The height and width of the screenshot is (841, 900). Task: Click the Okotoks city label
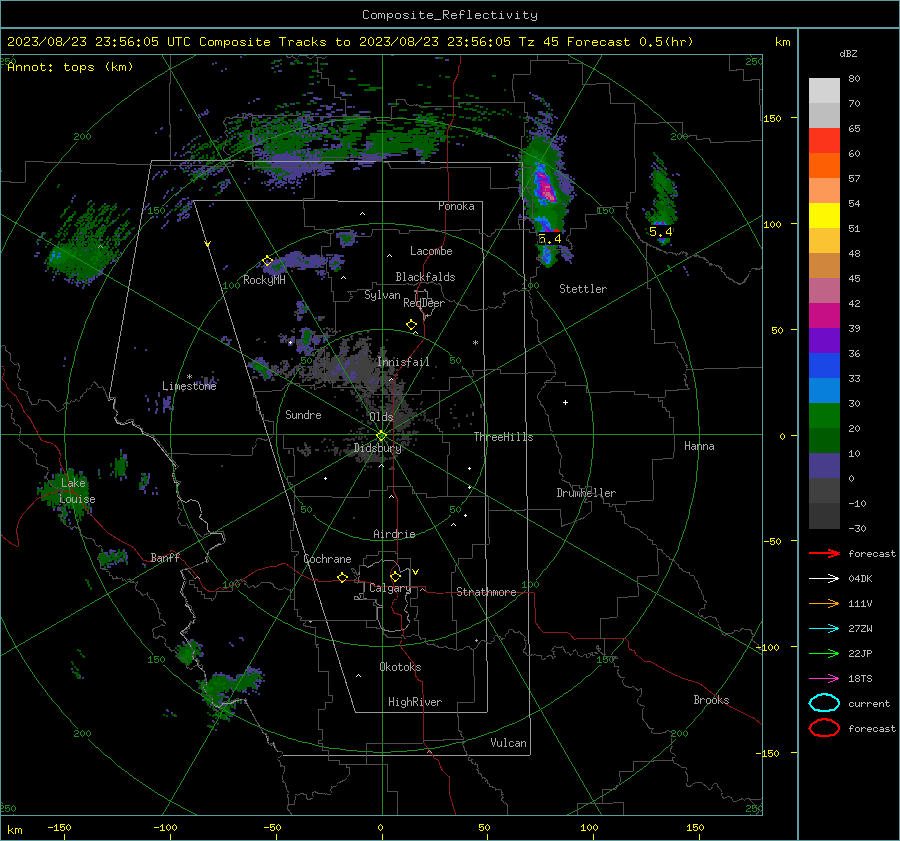(400, 667)
